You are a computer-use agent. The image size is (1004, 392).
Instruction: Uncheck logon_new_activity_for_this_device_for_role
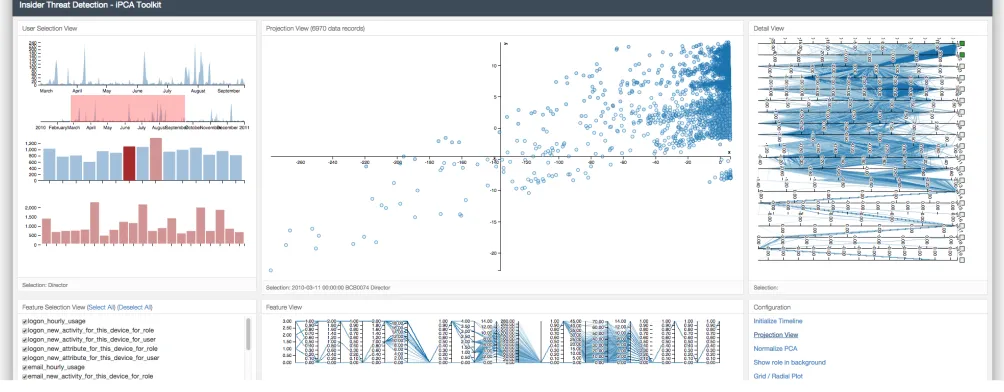(24, 330)
